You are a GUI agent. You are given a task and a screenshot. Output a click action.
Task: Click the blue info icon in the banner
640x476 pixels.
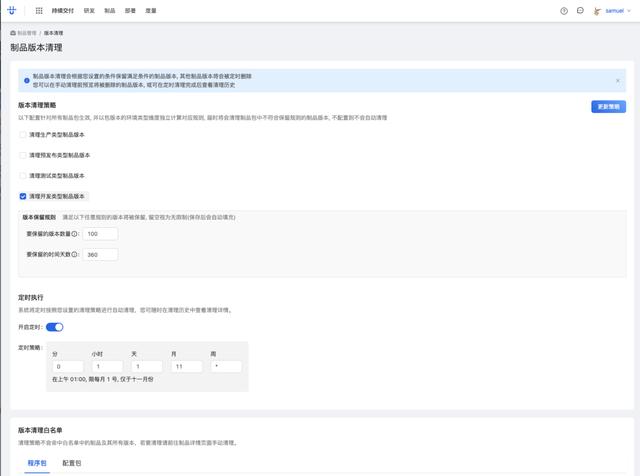(x=27, y=81)
